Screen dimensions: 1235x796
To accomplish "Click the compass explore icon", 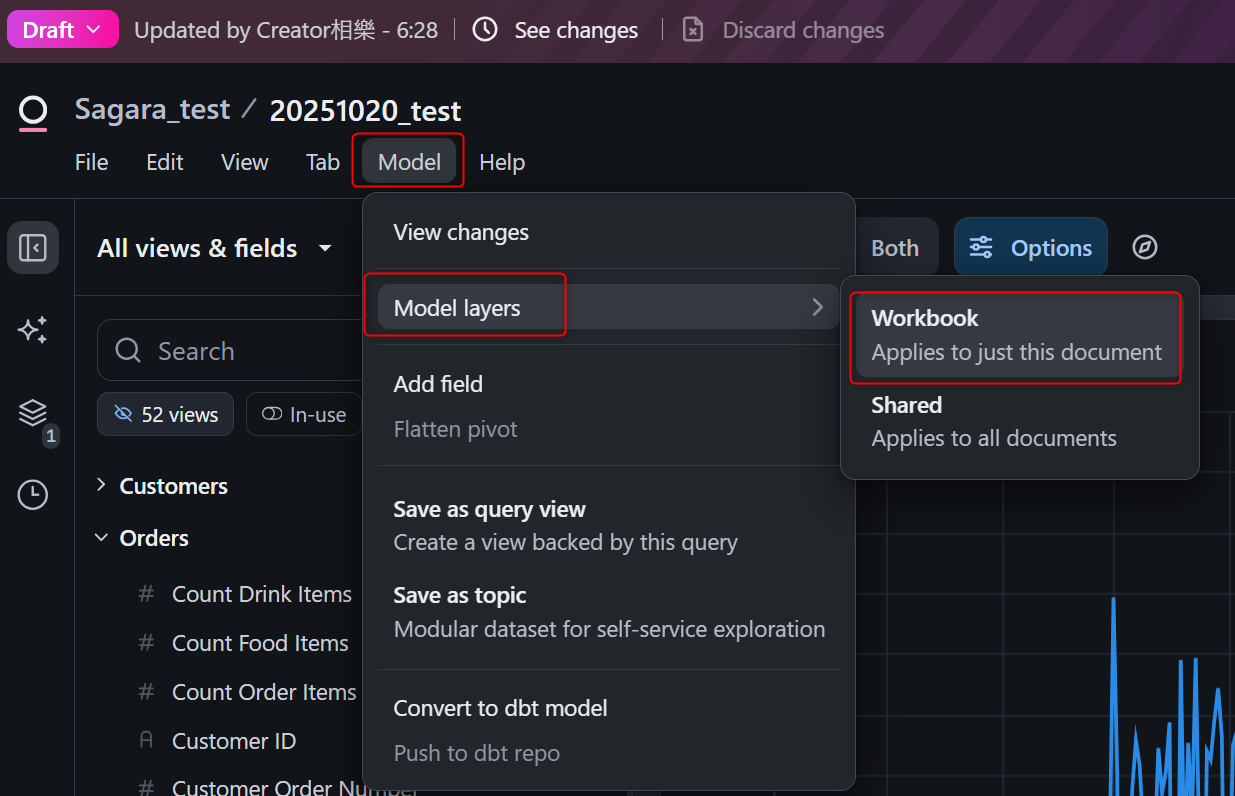I will click(1145, 247).
